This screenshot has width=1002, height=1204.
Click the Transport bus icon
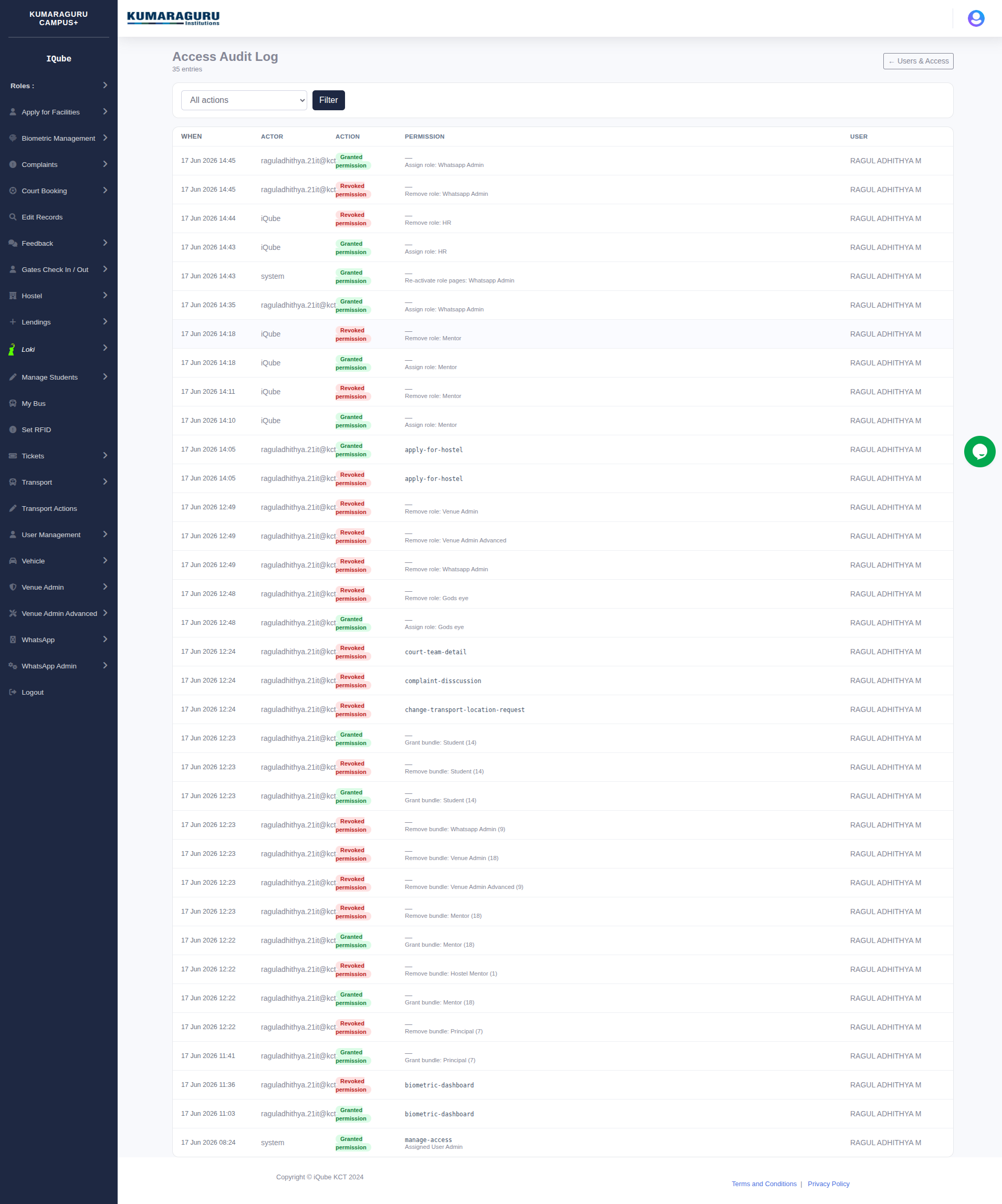coord(13,482)
